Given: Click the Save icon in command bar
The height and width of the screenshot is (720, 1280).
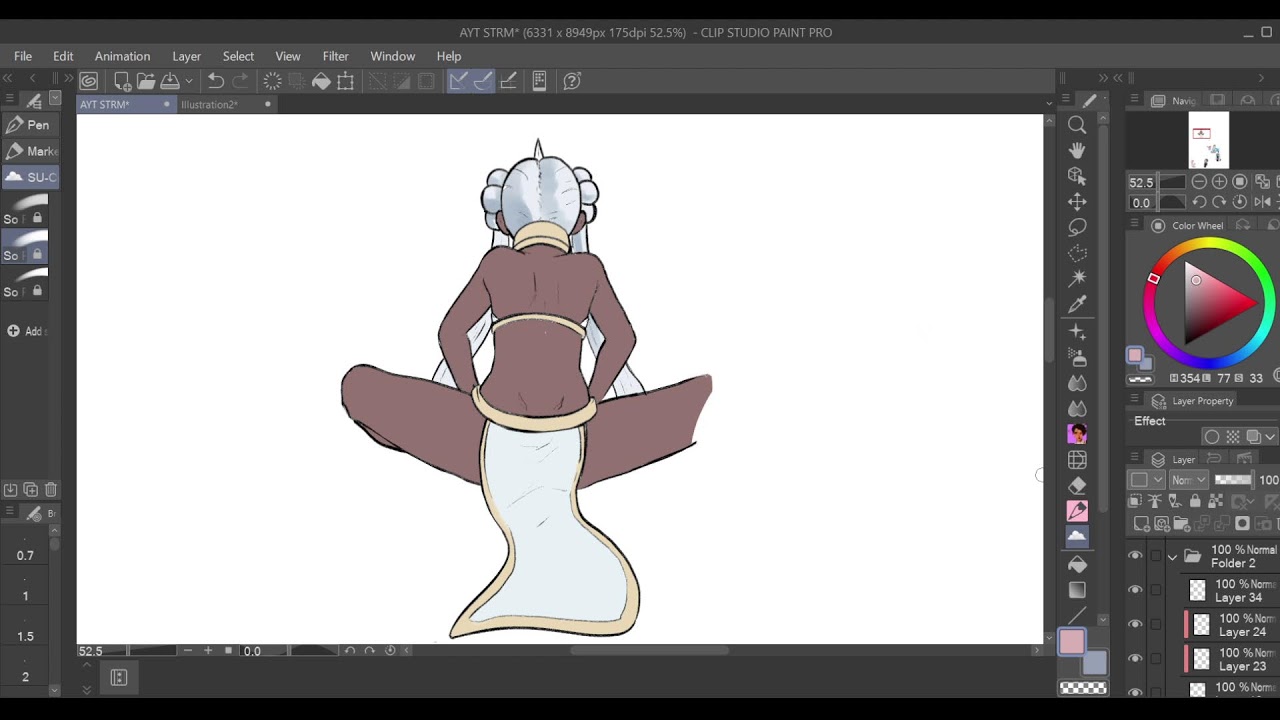Looking at the screenshot, I should tap(170, 81).
